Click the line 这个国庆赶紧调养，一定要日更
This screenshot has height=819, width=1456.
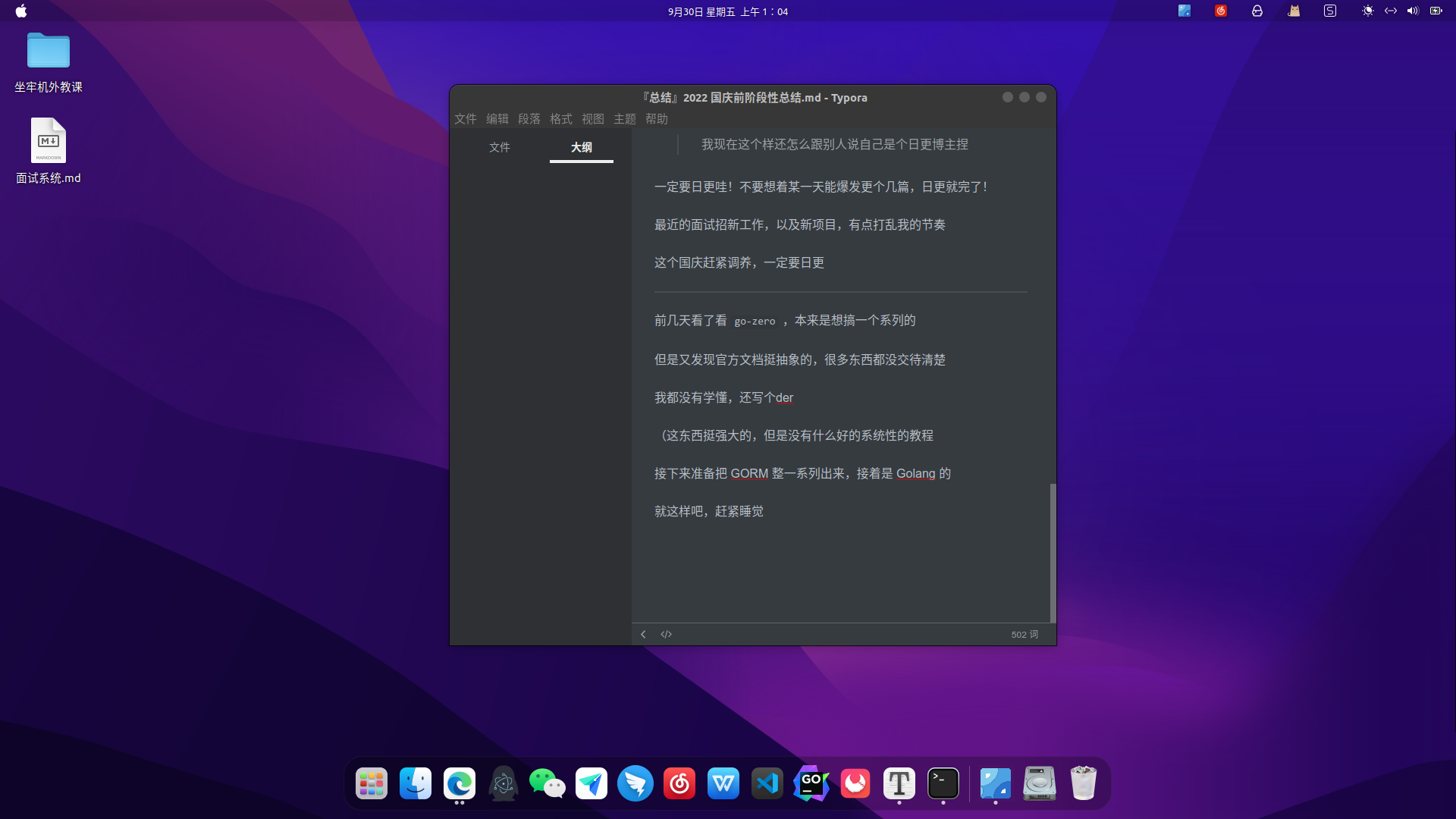coord(739,262)
